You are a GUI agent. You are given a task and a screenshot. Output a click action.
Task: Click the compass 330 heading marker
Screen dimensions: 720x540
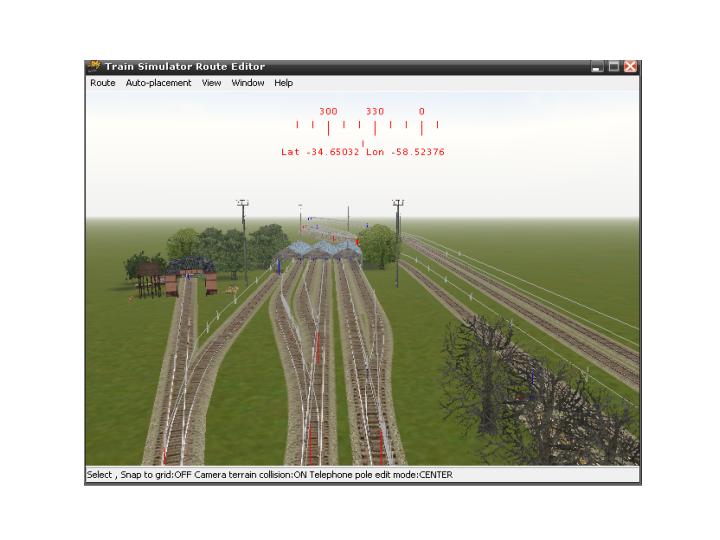pos(375,112)
